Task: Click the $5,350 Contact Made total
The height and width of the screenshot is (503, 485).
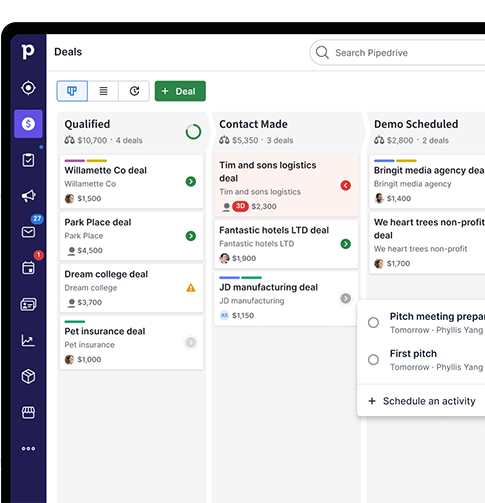Action: pos(245,140)
